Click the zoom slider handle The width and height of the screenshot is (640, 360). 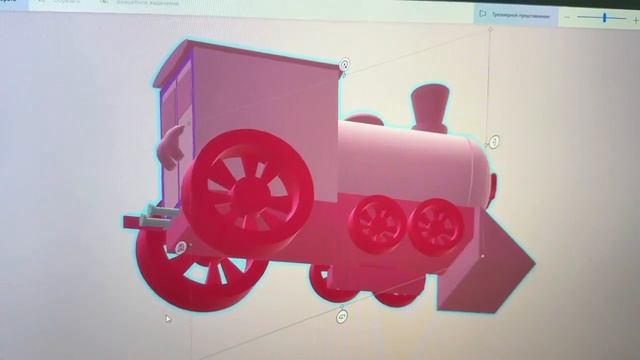tap(605, 18)
